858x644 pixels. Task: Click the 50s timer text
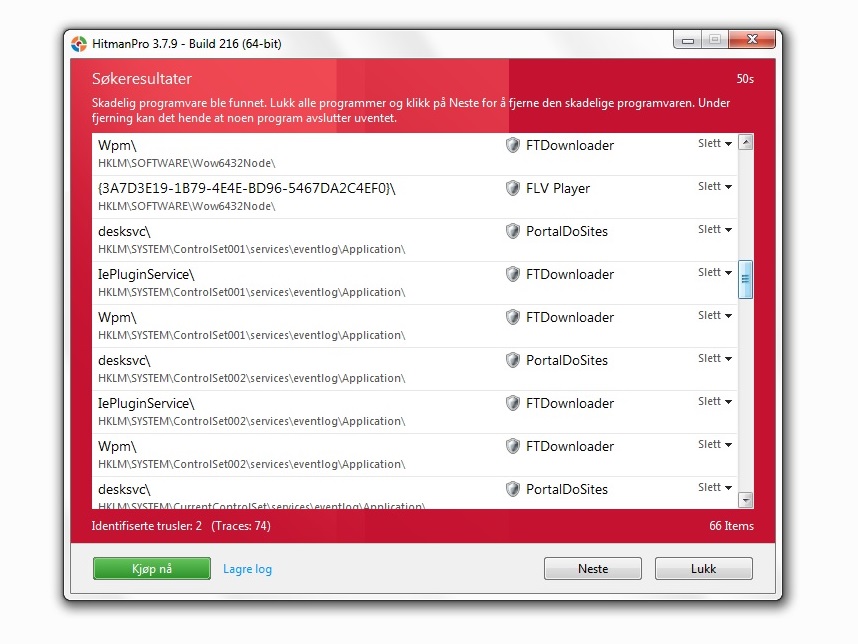745,79
